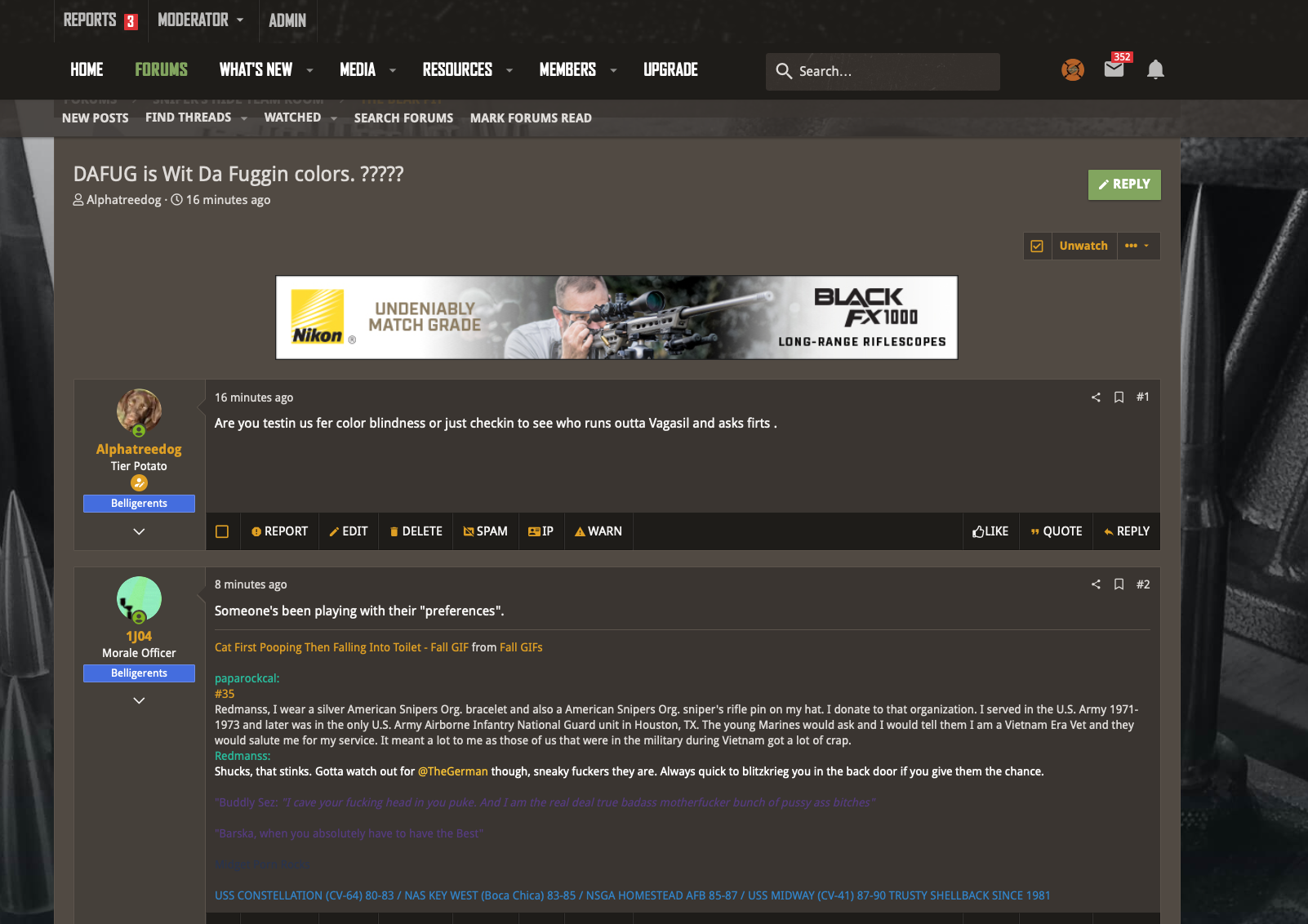Open post #1 permalink number
The width and height of the screenshot is (1308, 924).
coord(1143,398)
